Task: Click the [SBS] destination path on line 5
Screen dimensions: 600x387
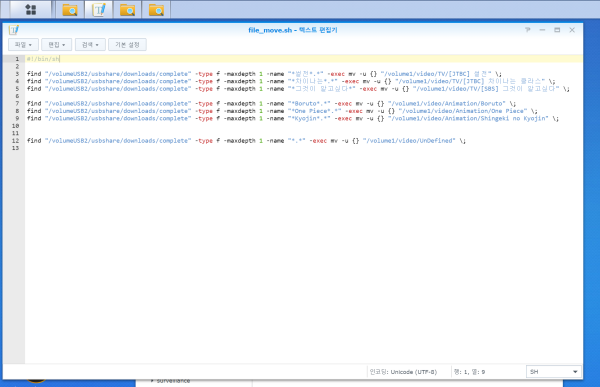Action: point(486,89)
